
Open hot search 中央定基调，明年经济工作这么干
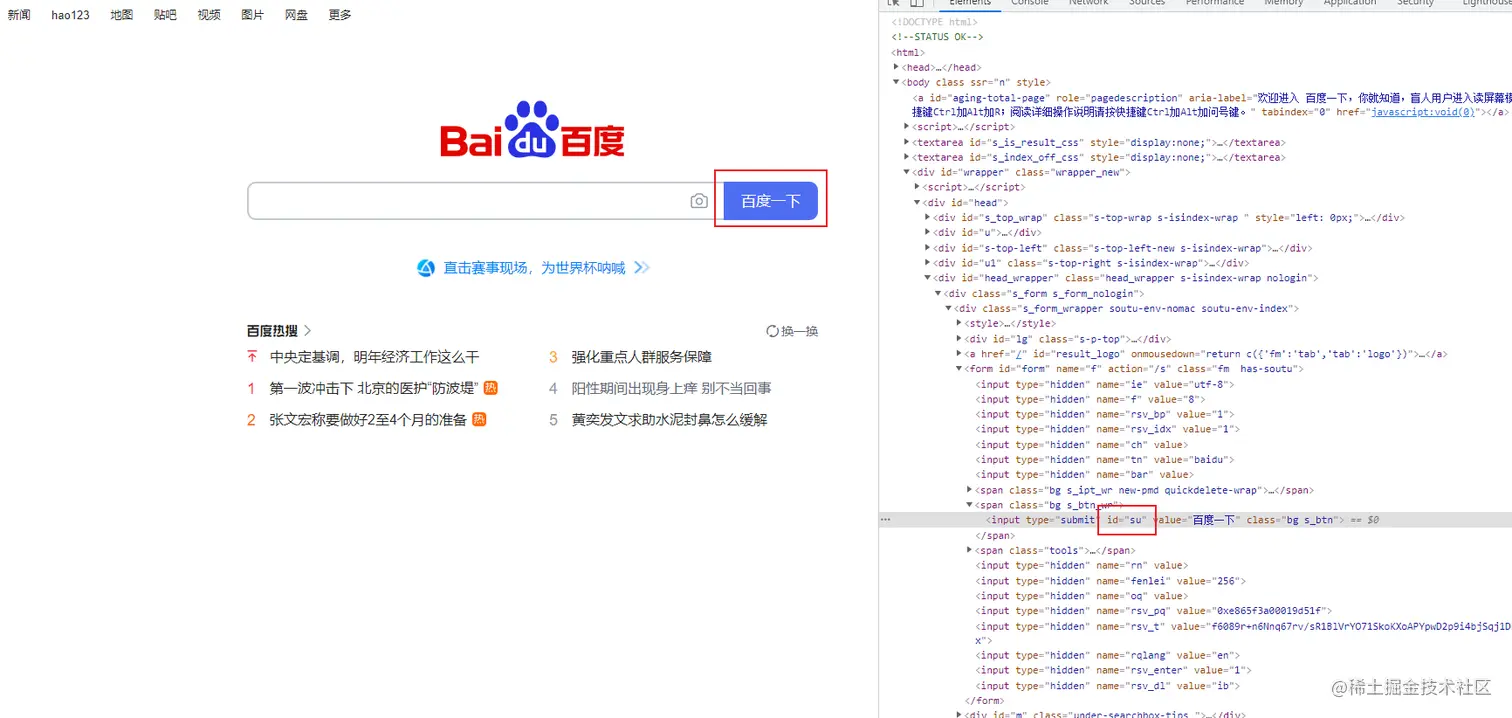click(x=375, y=357)
